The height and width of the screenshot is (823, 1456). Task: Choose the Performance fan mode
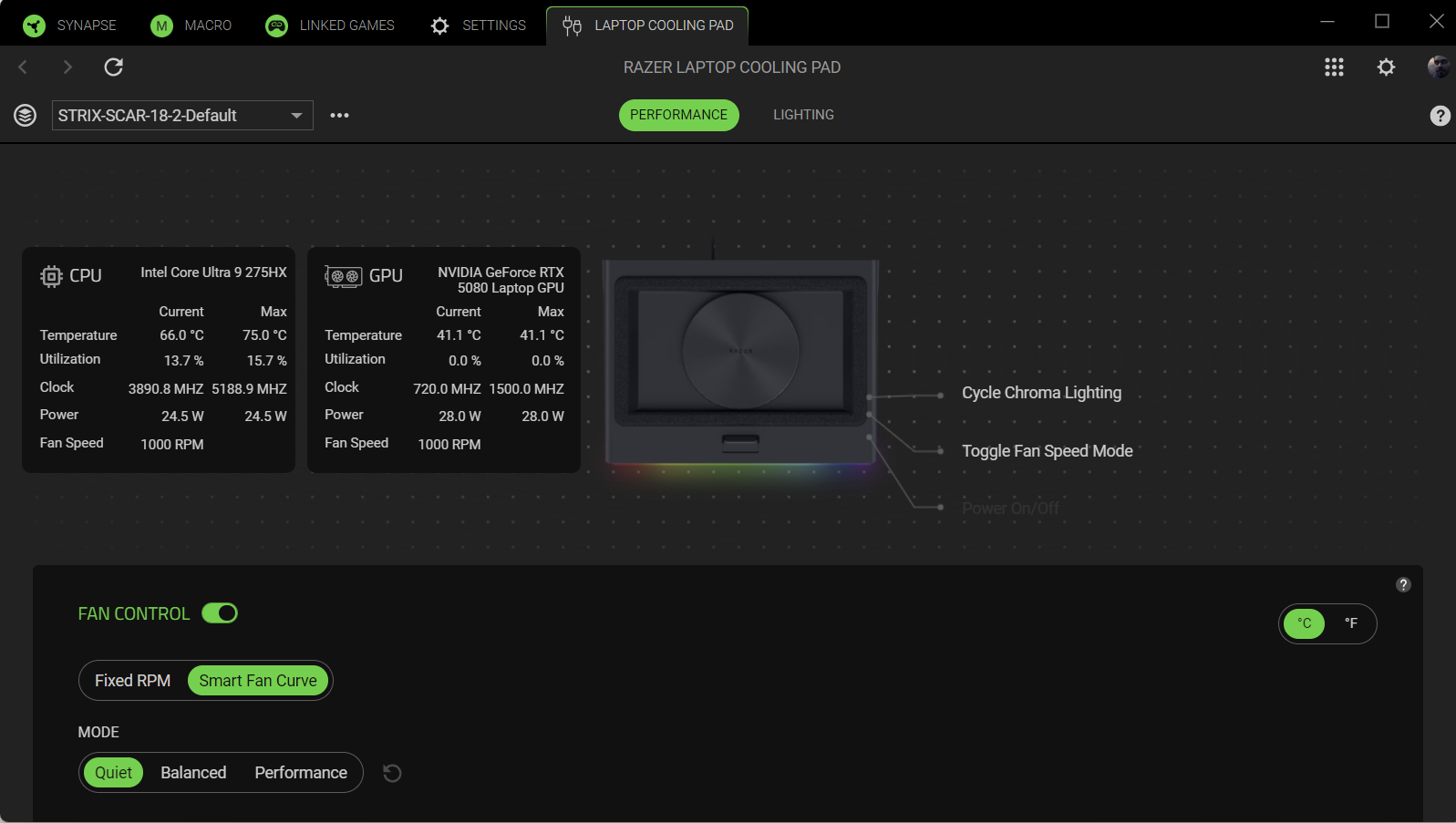301,773
